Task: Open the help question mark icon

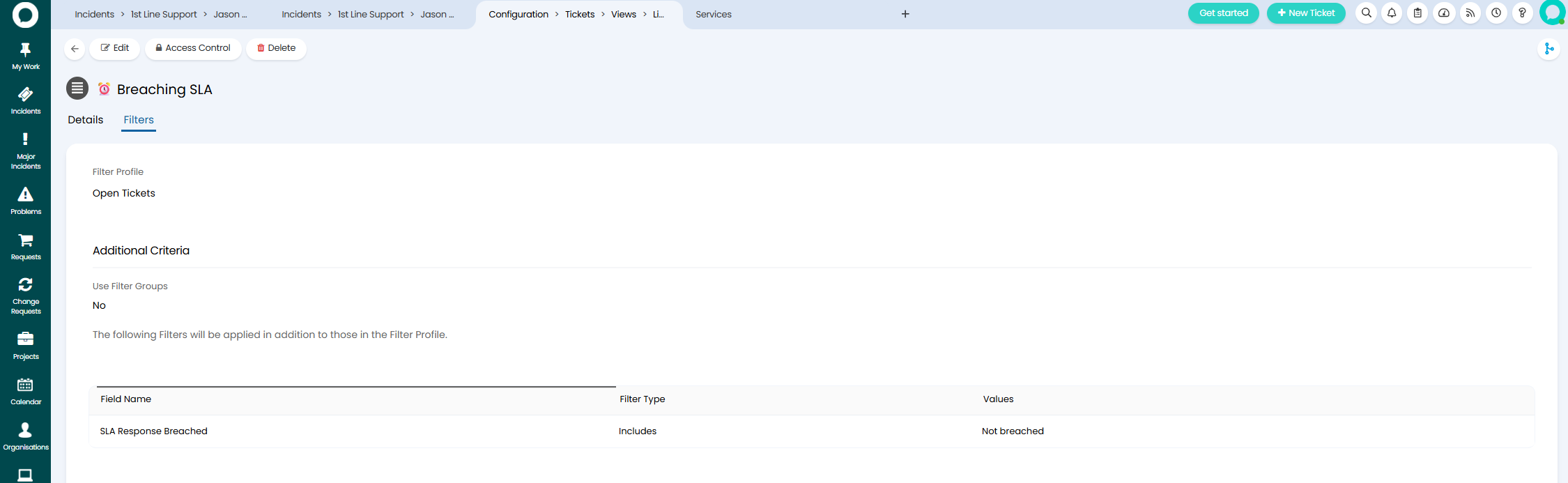Action: click(x=1522, y=13)
